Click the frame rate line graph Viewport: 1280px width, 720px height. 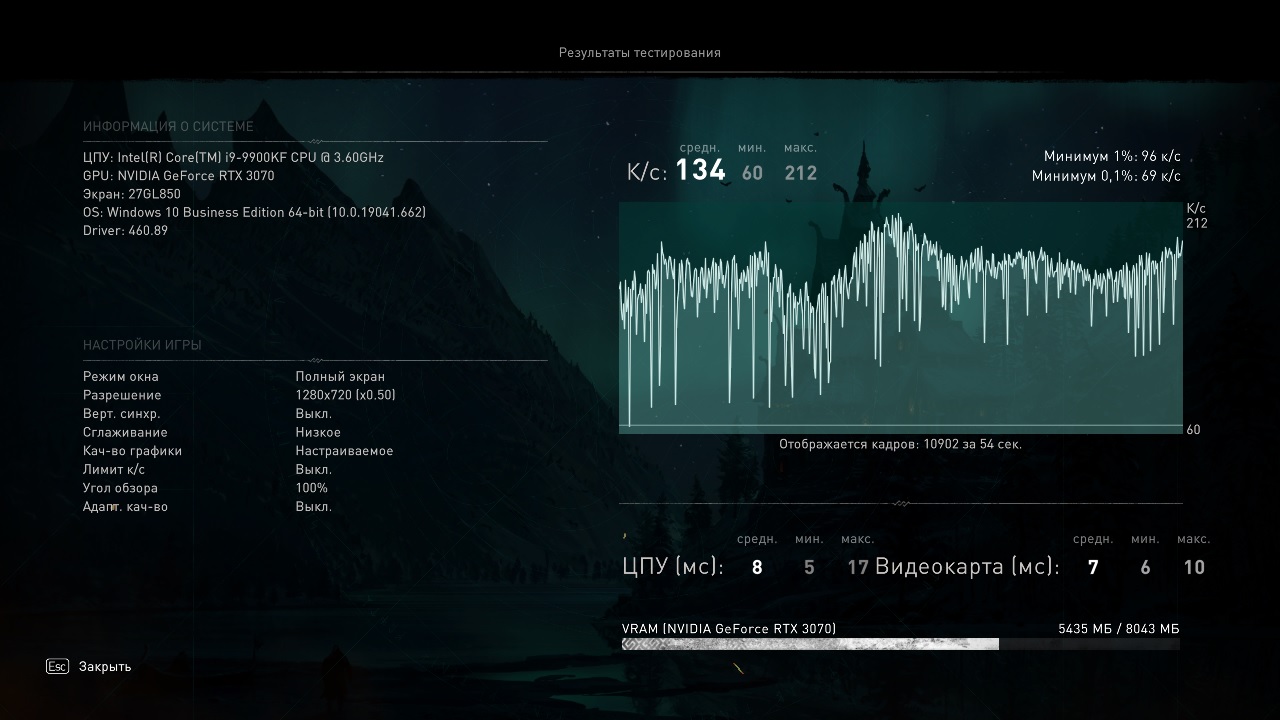(901, 318)
